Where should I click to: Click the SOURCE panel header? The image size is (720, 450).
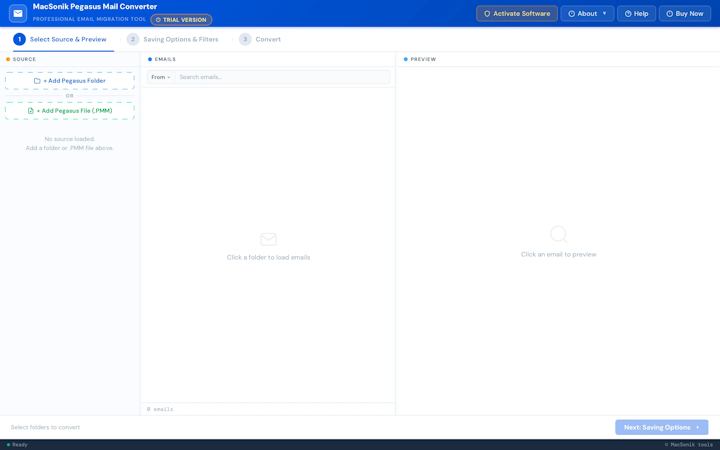[x=21, y=59]
